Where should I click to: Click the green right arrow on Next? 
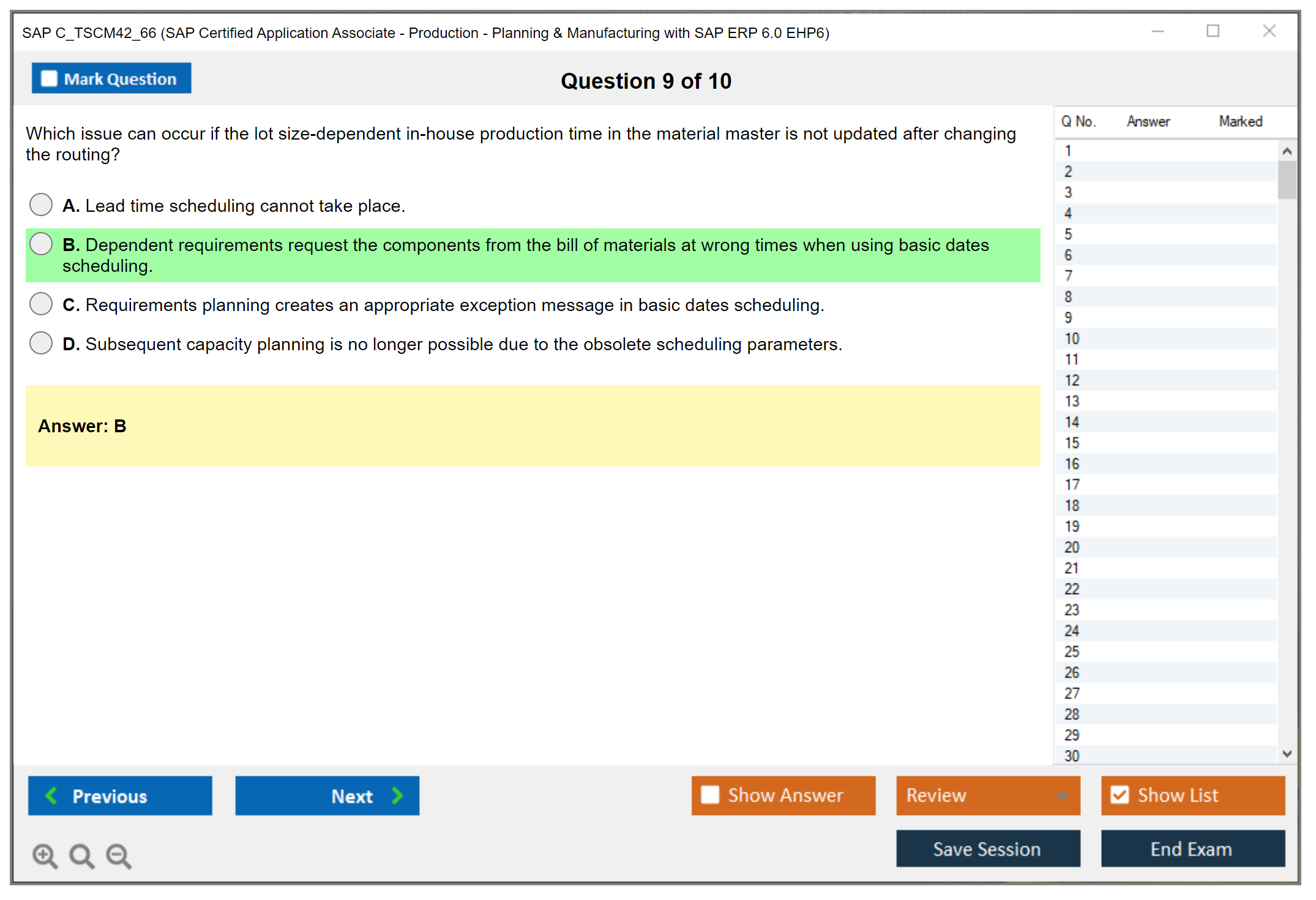398,795
